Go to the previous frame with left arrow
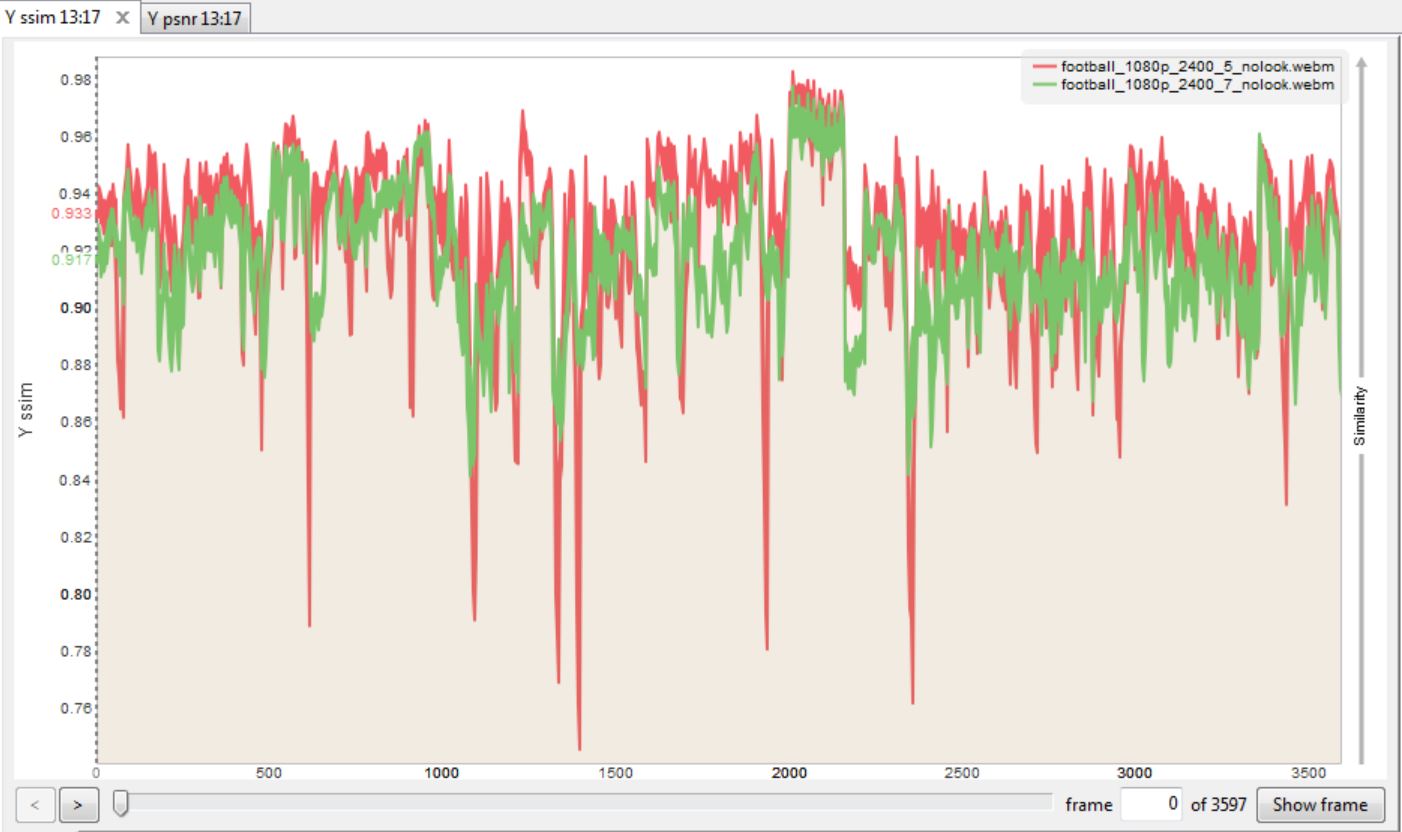Viewport: 1402px width, 832px height. coord(36,804)
